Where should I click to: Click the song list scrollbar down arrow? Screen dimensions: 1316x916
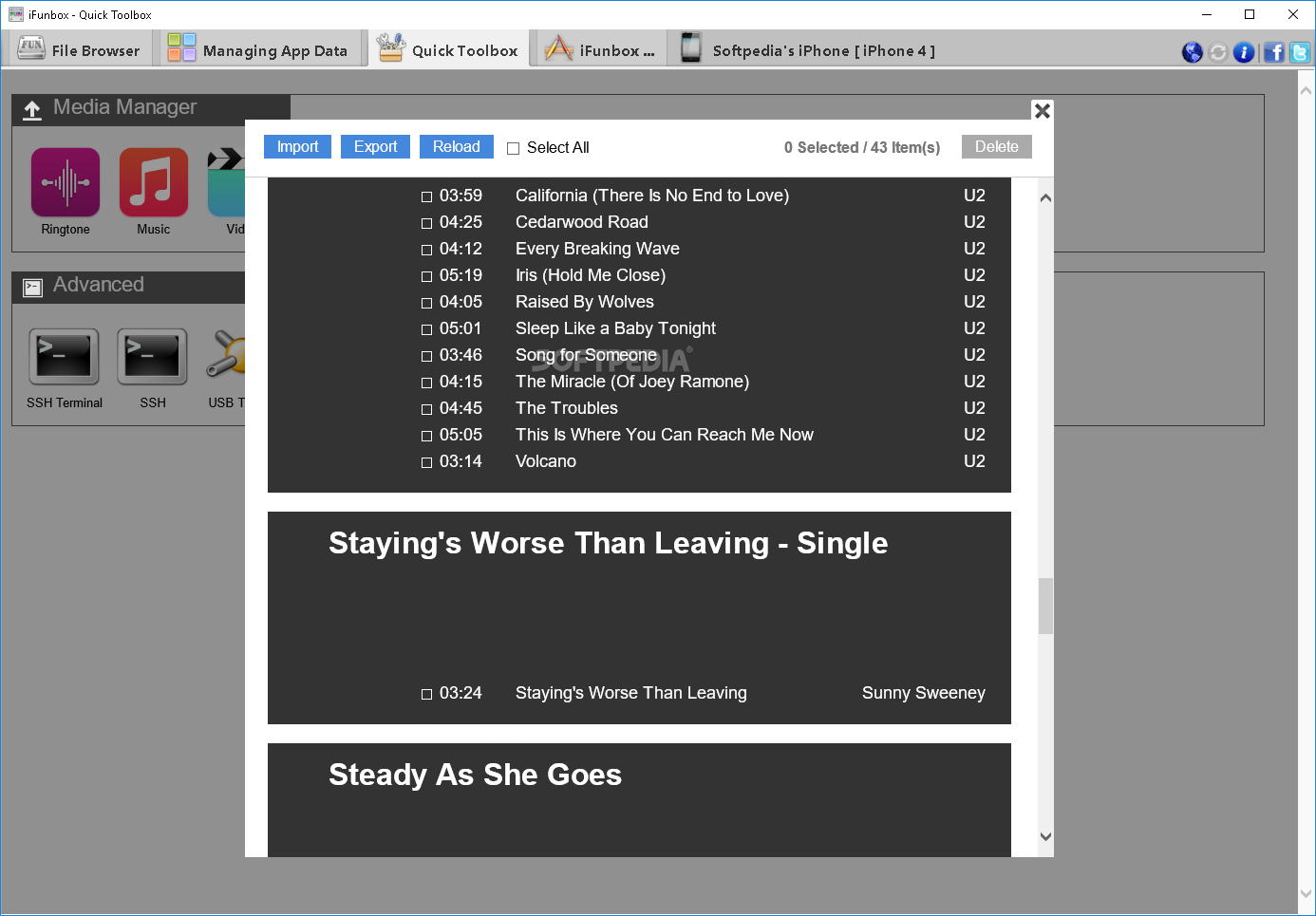[1045, 836]
